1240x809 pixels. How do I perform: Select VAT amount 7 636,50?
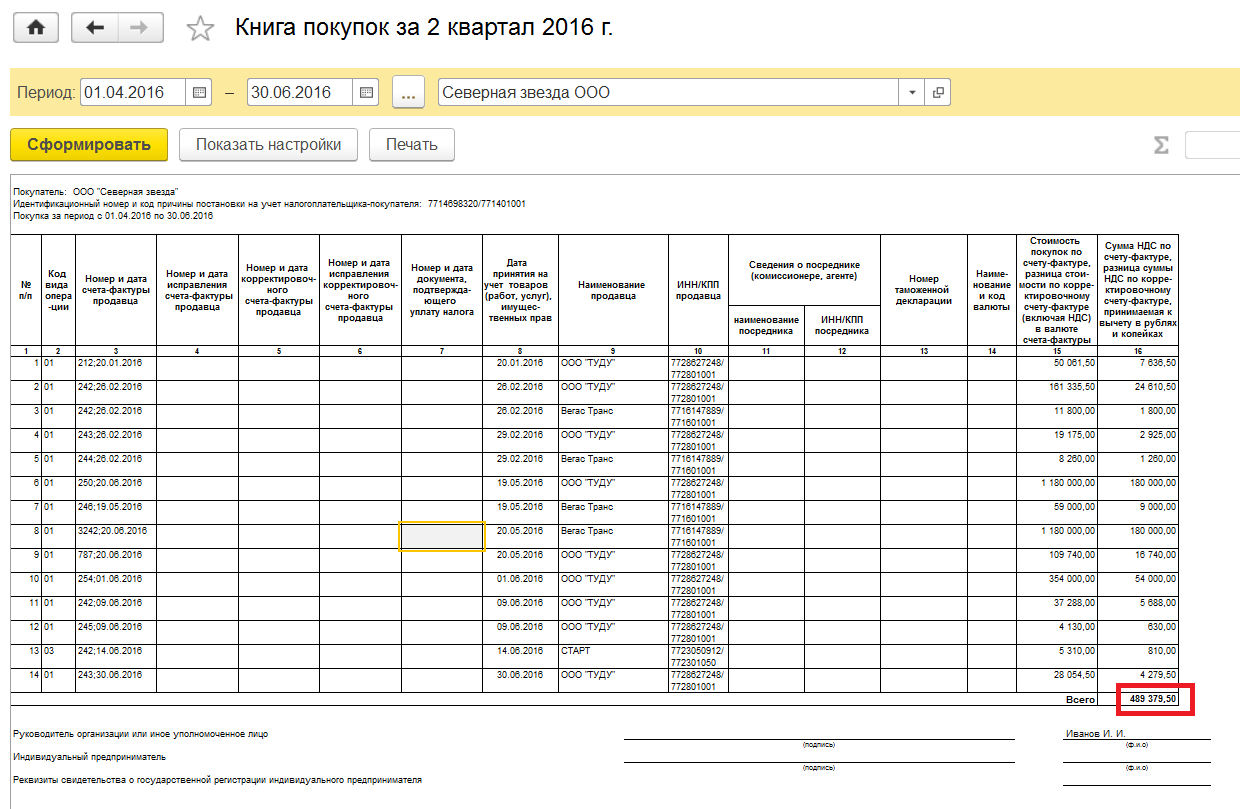[x=1137, y=368]
